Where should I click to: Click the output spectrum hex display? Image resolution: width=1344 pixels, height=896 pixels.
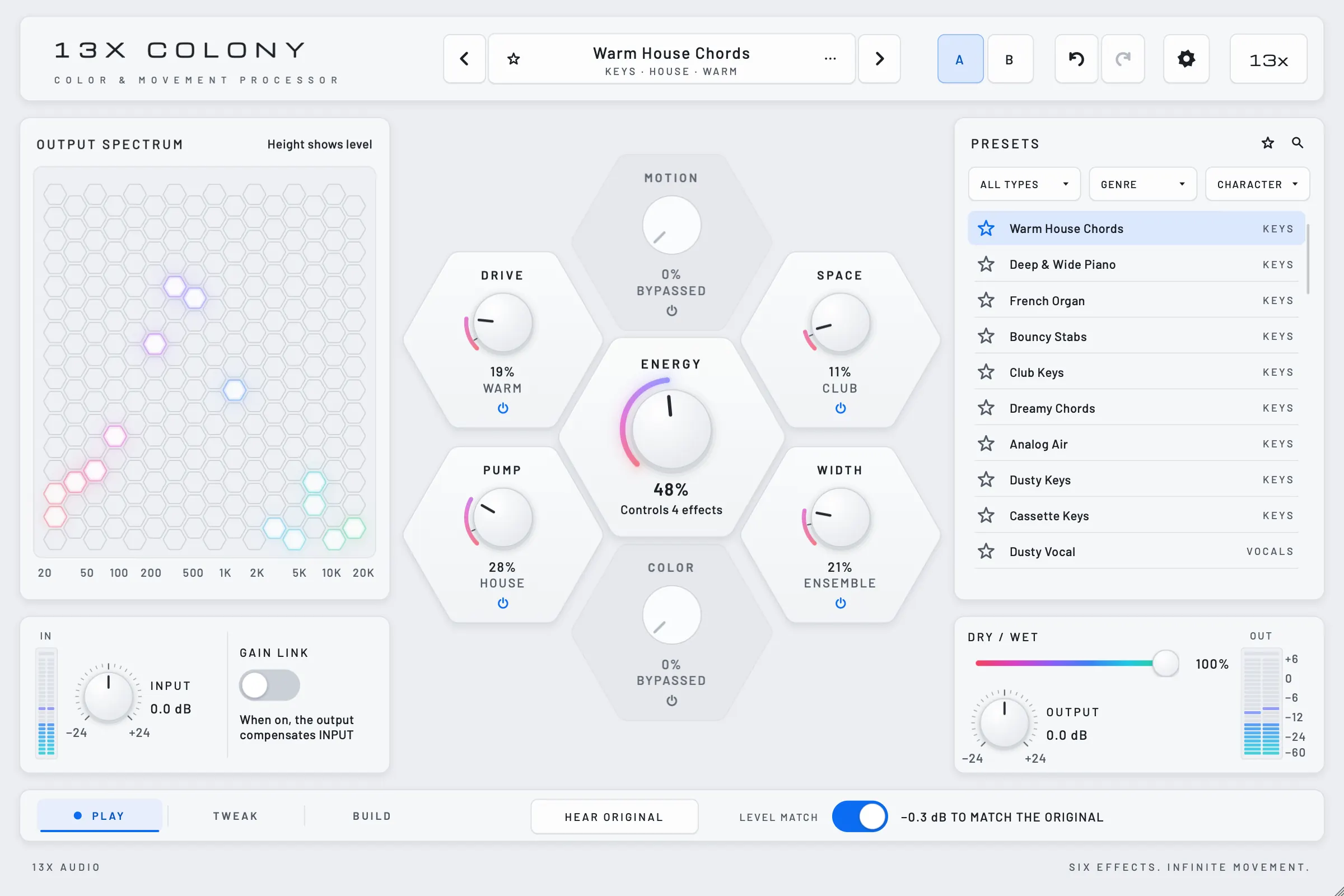coord(204,362)
